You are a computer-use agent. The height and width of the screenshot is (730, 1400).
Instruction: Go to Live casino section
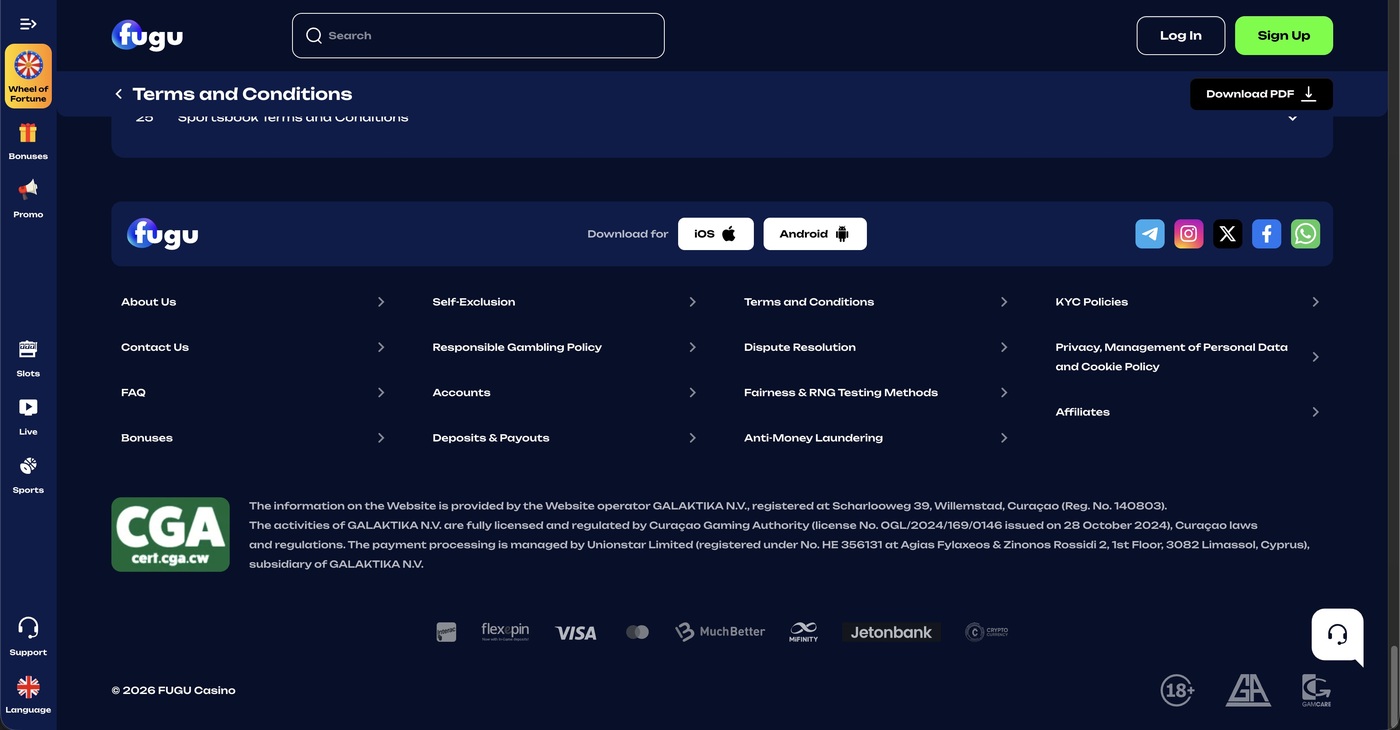(x=28, y=417)
